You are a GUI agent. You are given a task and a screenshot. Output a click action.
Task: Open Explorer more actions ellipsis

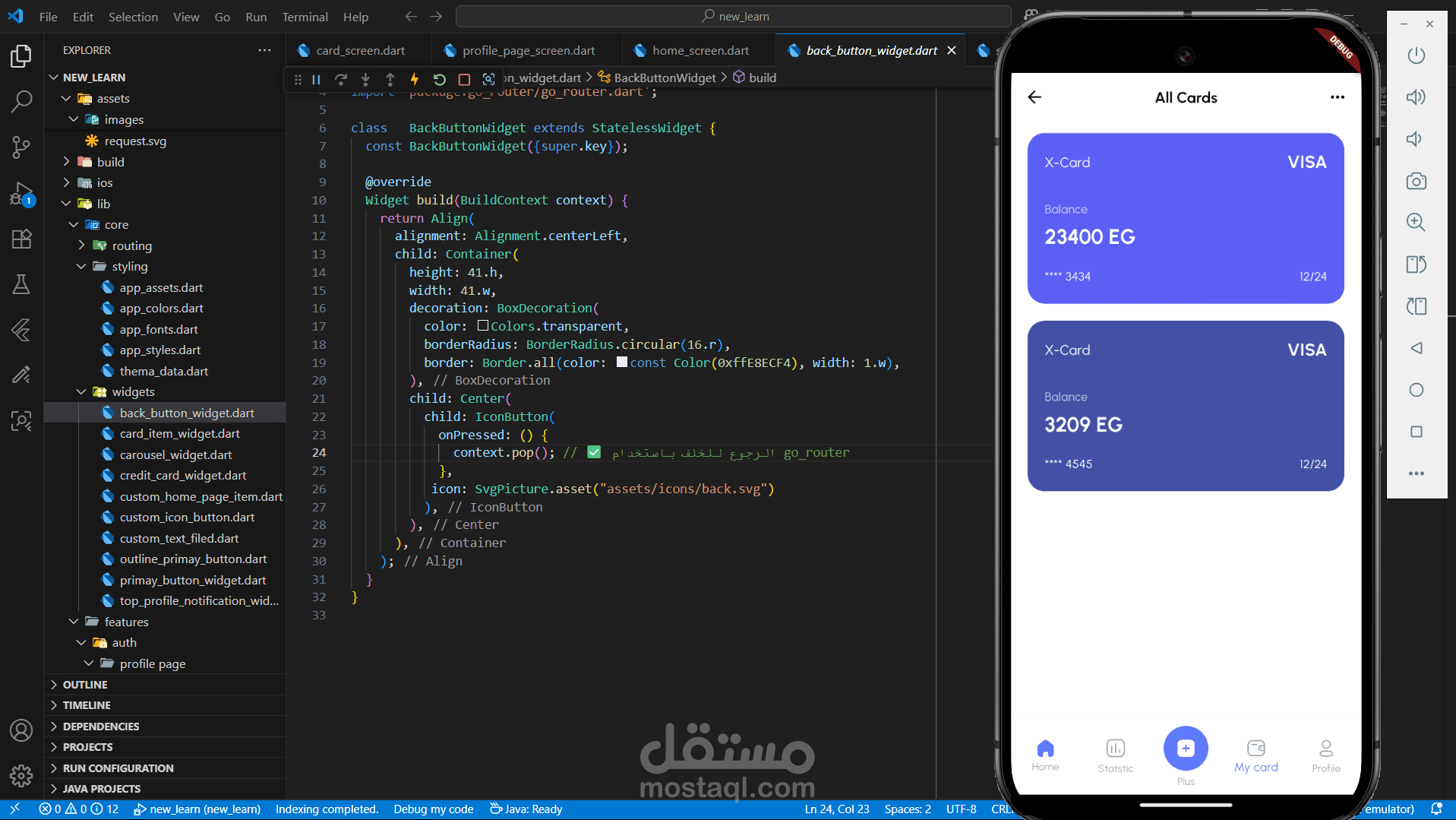click(264, 50)
